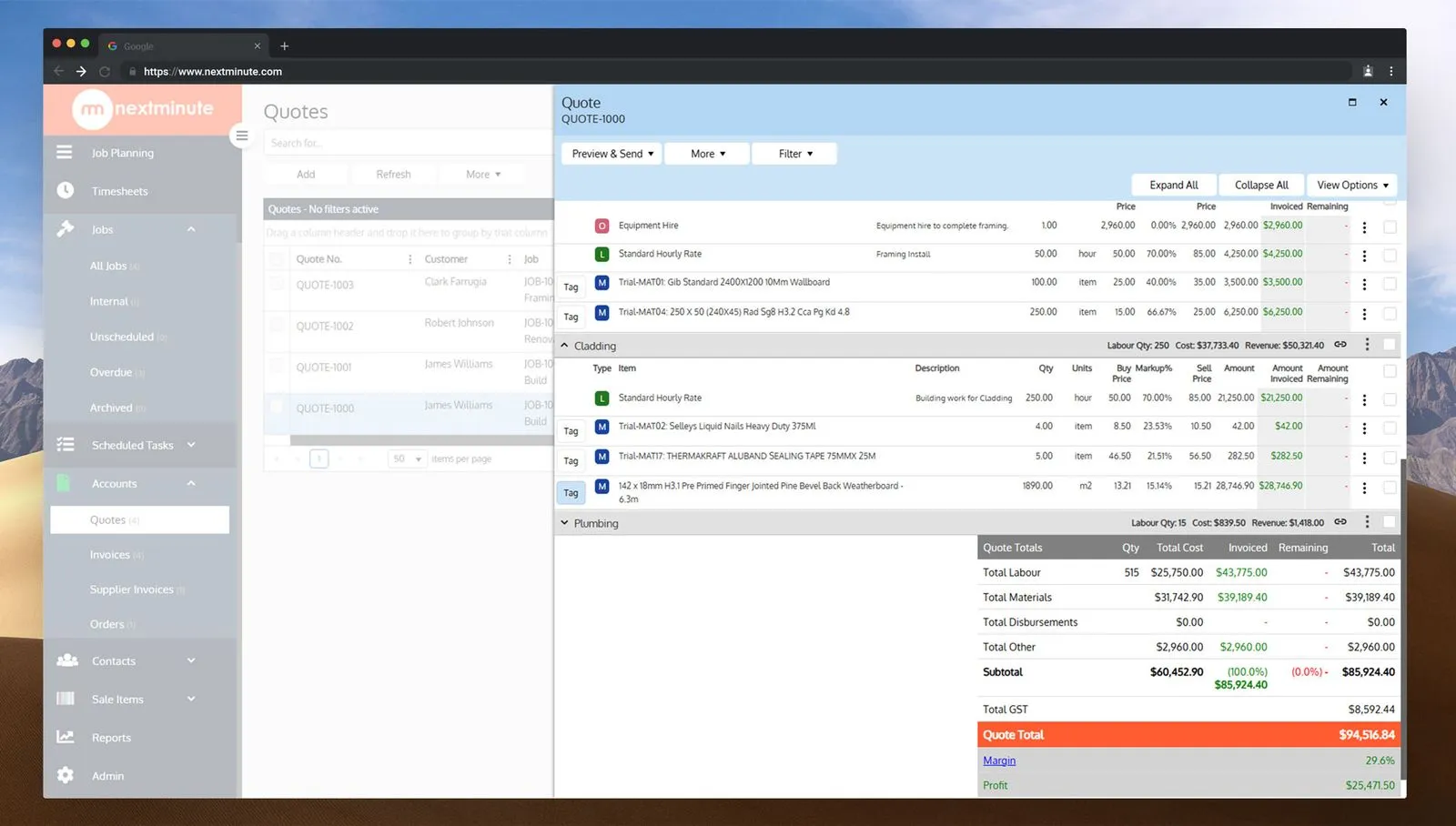Expand the Plumbing section
Viewport: 1456px width, 826px height.
[565, 523]
